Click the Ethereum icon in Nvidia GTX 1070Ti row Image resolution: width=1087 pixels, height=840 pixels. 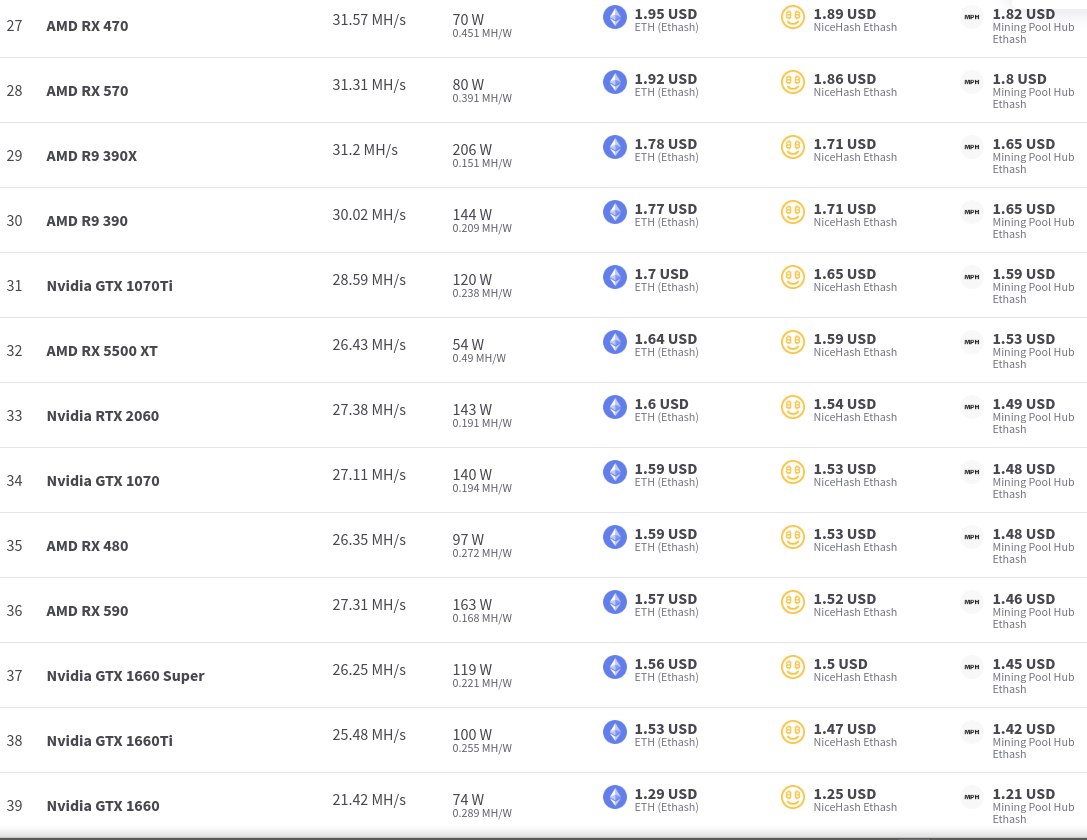[x=614, y=277]
